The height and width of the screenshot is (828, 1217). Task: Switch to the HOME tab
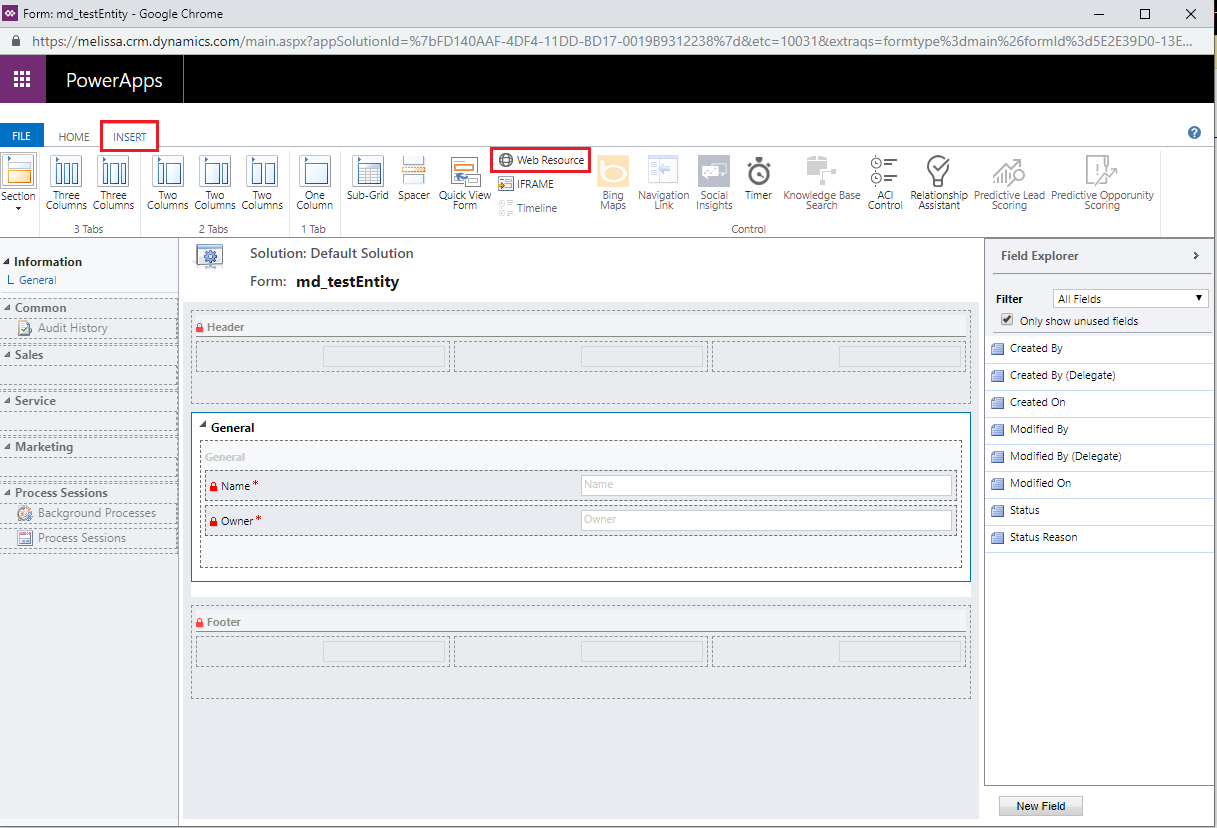[74, 137]
